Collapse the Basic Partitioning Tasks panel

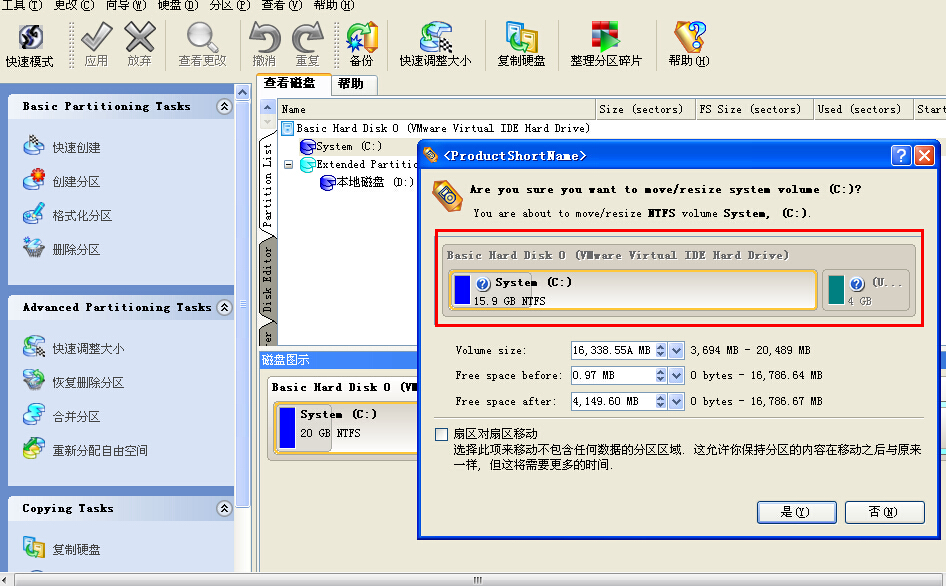pyautogui.click(x=224, y=107)
